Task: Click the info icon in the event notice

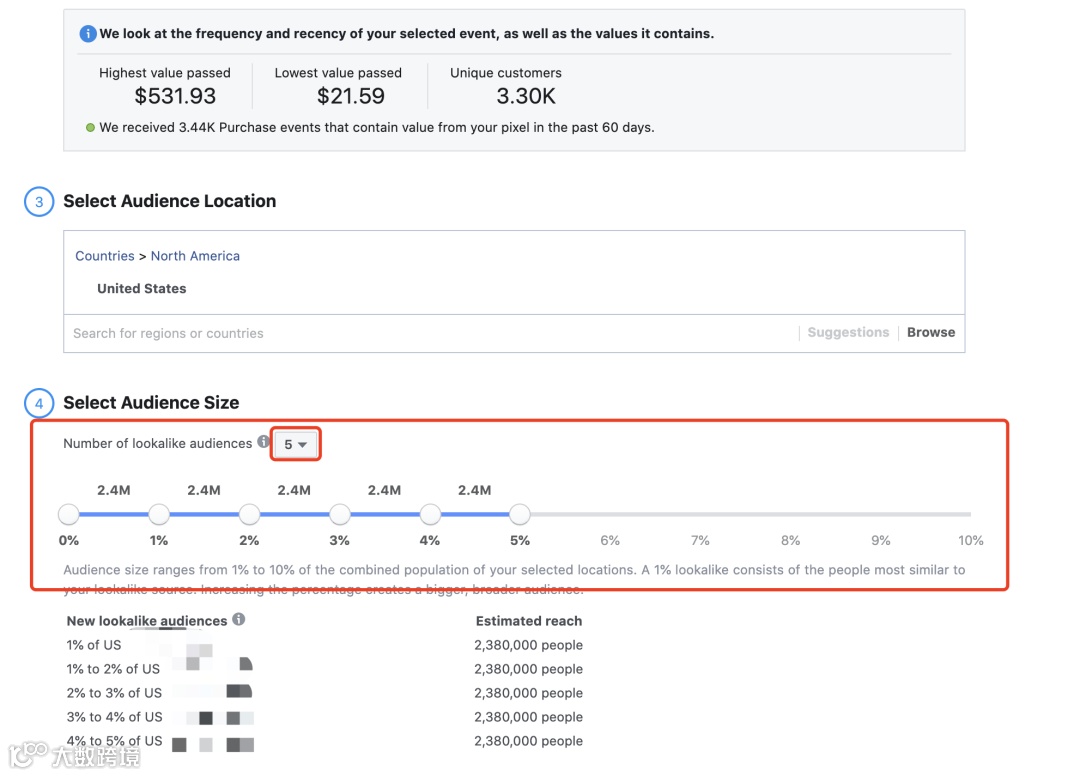Action: [88, 34]
